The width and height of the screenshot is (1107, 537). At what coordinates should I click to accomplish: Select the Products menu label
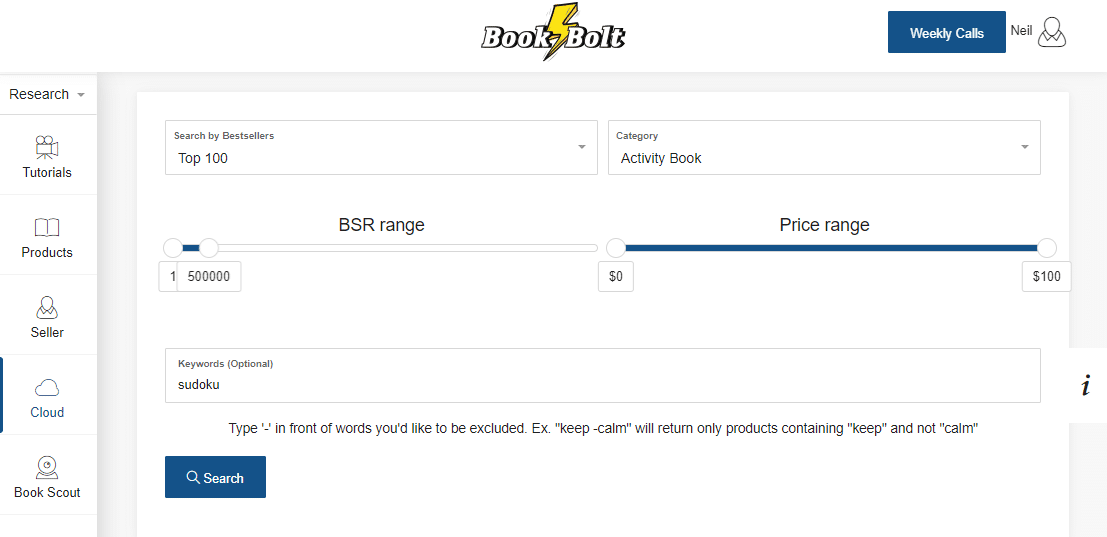pos(47,253)
